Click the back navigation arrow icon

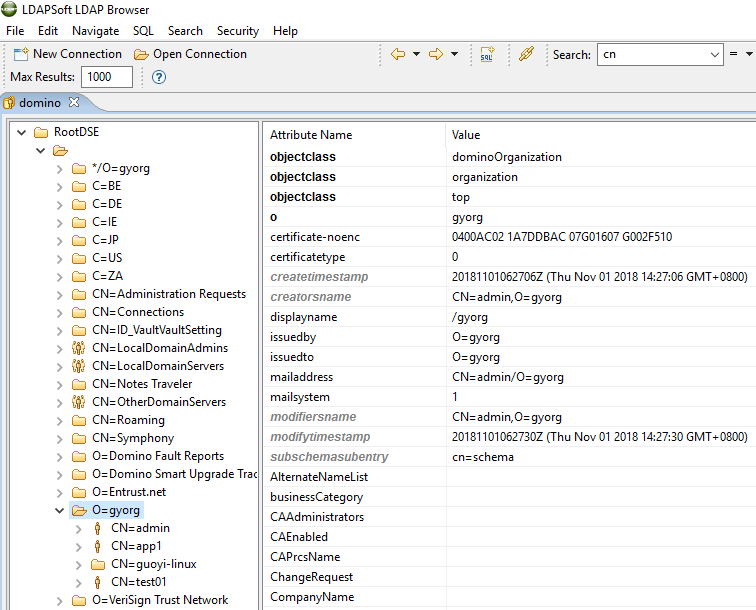[398, 54]
